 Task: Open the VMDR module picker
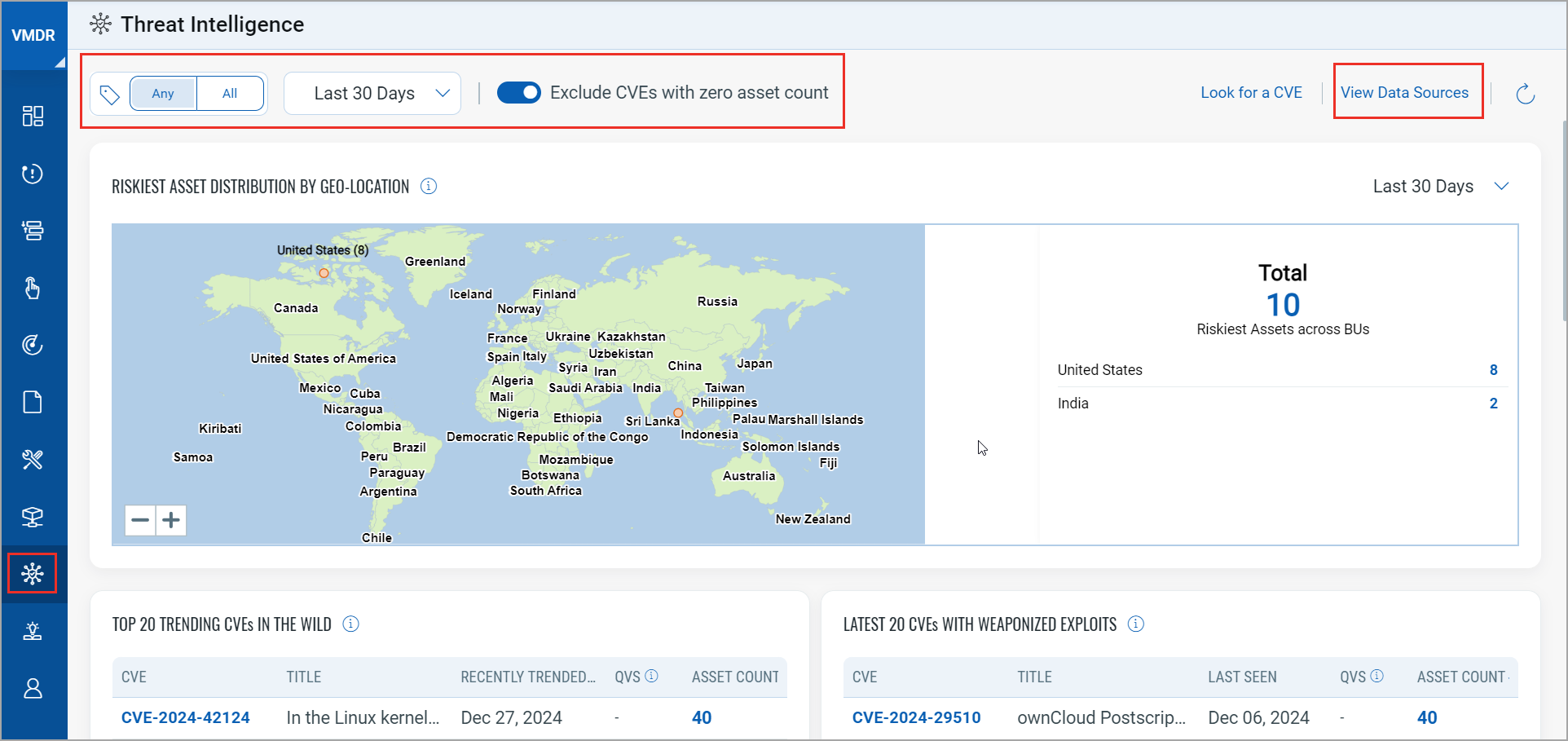pyautogui.click(x=33, y=36)
